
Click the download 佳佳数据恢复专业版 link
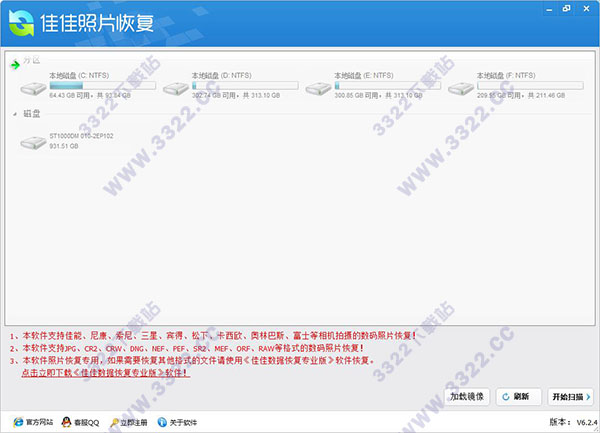pyautogui.click(x=106, y=373)
